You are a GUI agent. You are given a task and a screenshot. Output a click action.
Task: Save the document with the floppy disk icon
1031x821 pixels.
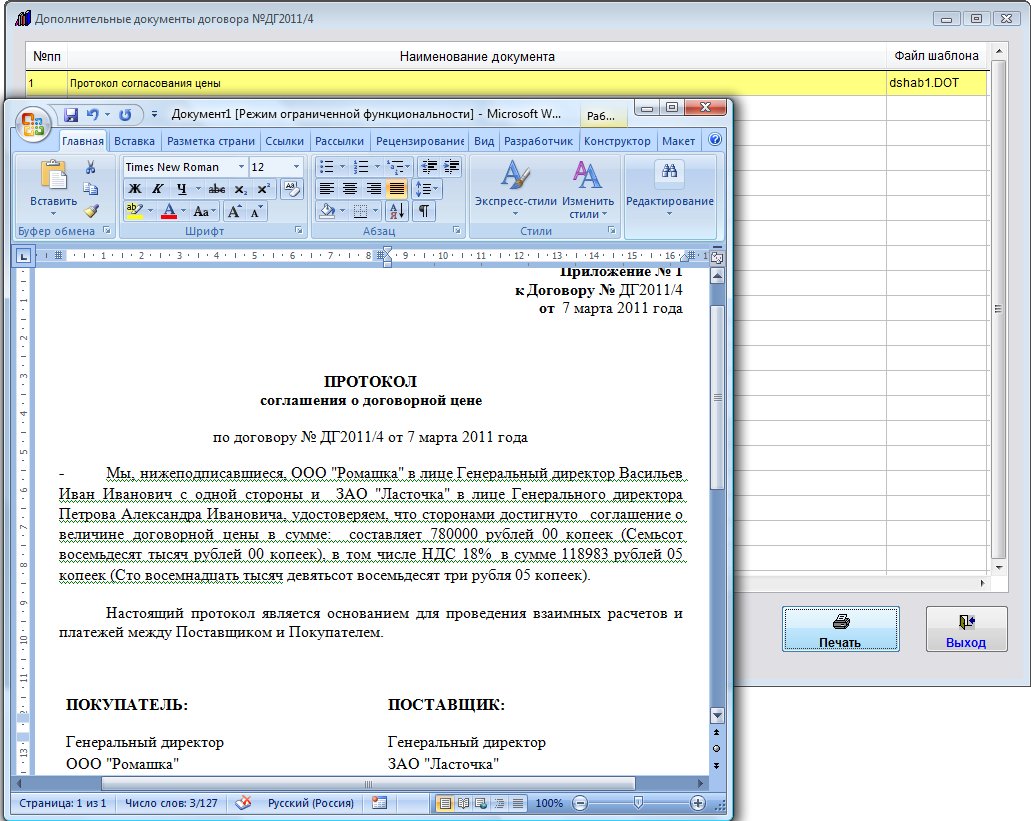pyautogui.click(x=70, y=115)
